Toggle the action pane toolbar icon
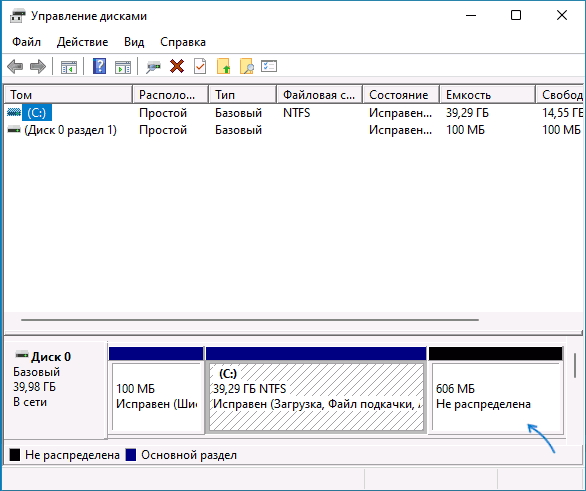This screenshot has height=491, width=586. [x=123, y=68]
